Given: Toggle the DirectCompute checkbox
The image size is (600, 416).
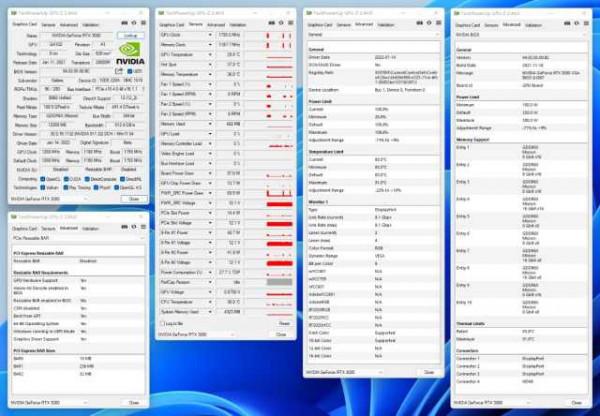Looking at the screenshot, I should pos(87,179).
